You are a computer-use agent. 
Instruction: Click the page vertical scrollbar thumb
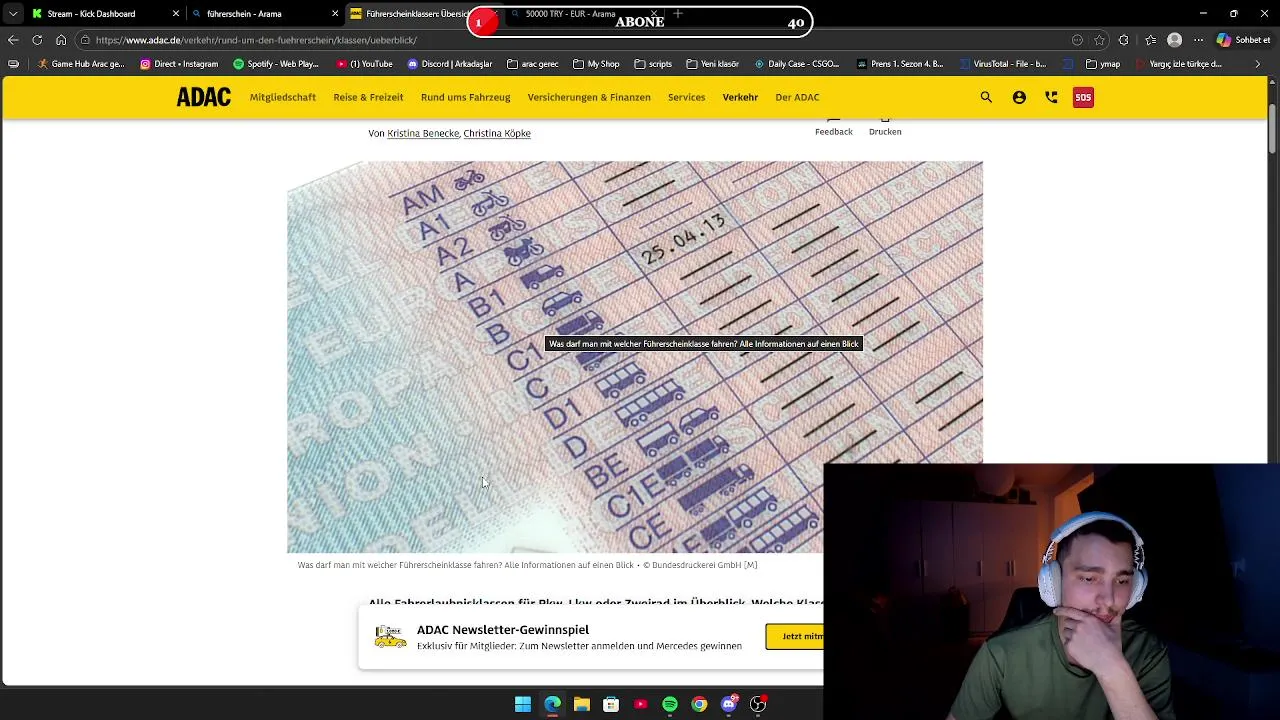(x=1272, y=129)
